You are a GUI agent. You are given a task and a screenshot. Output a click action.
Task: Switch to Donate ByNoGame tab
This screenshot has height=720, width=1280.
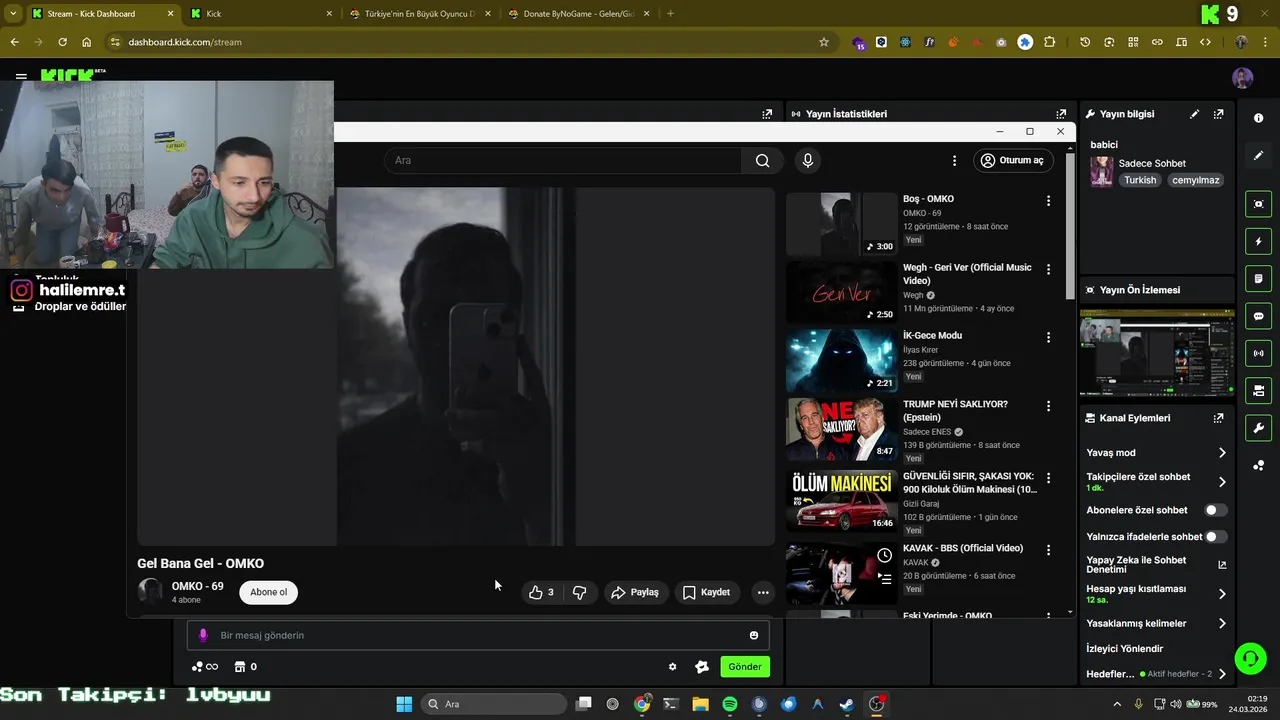pyautogui.click(x=578, y=14)
